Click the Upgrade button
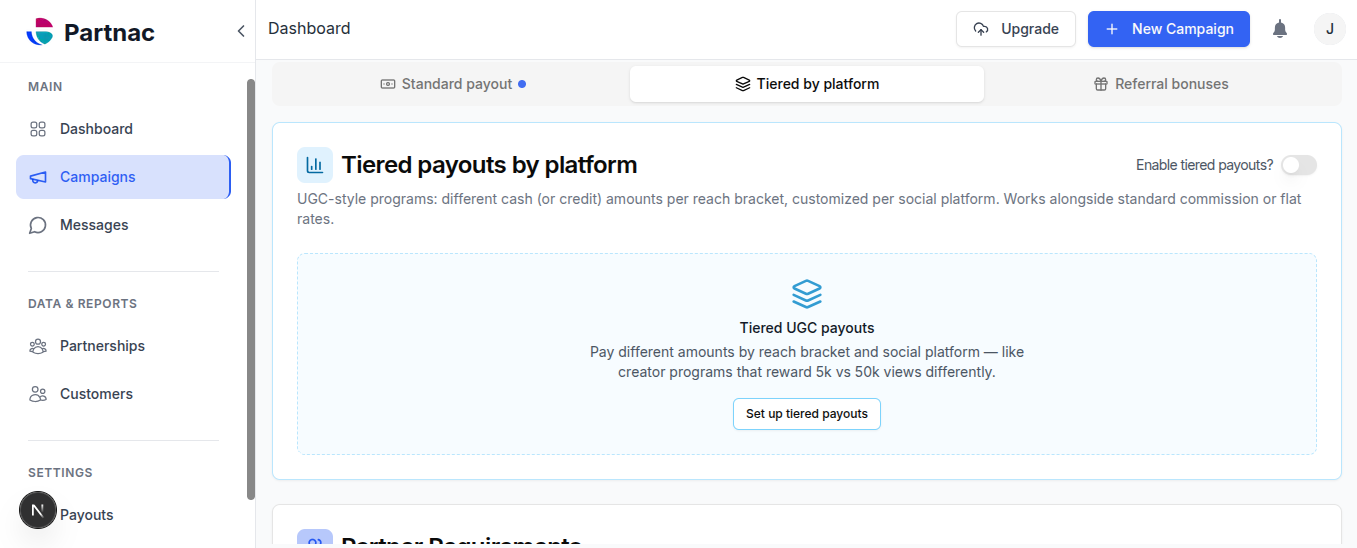Screen dimensions: 1357x548 point(1016,29)
